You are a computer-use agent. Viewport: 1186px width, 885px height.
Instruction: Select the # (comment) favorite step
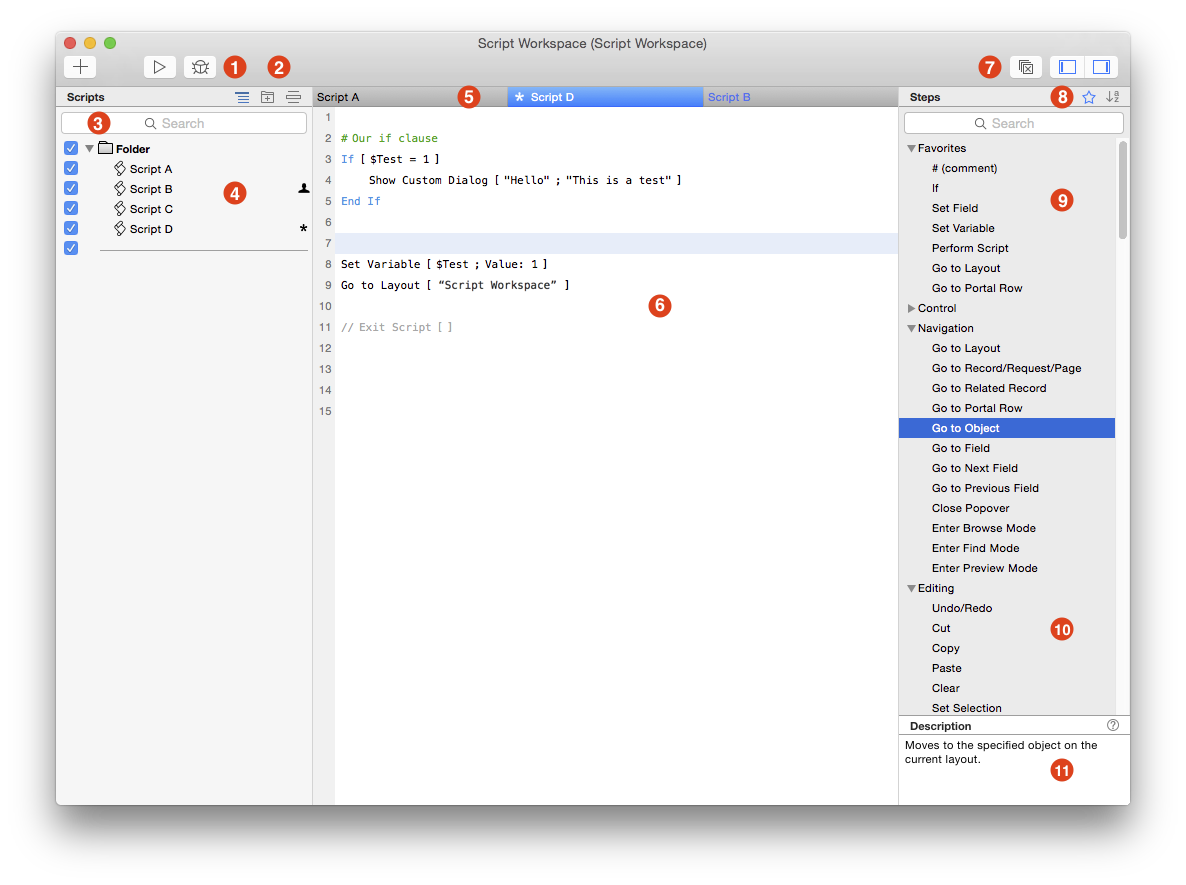964,168
